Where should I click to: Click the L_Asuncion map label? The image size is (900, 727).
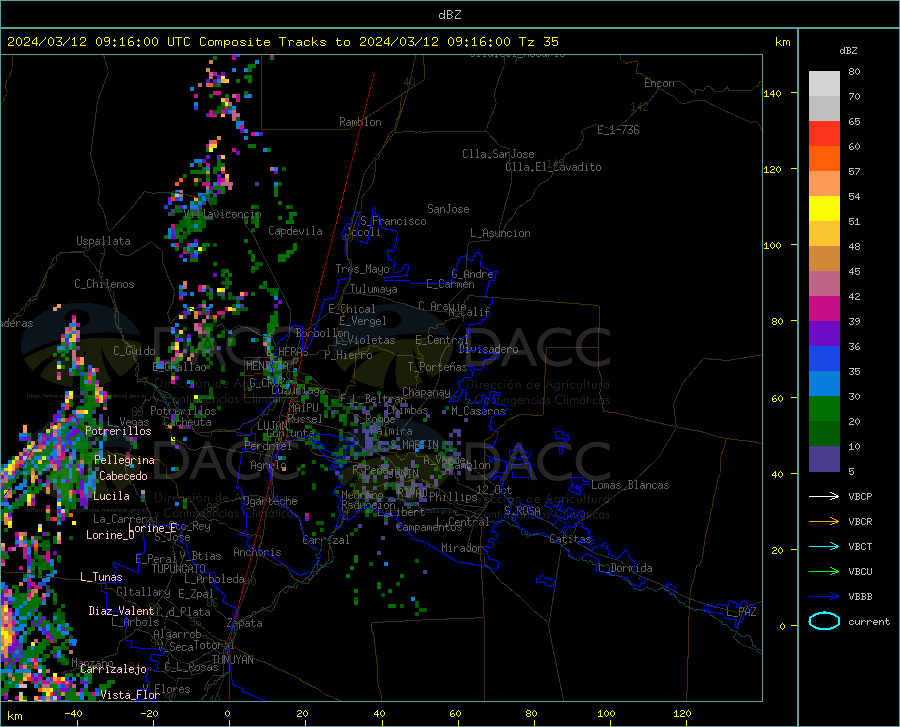(x=500, y=233)
